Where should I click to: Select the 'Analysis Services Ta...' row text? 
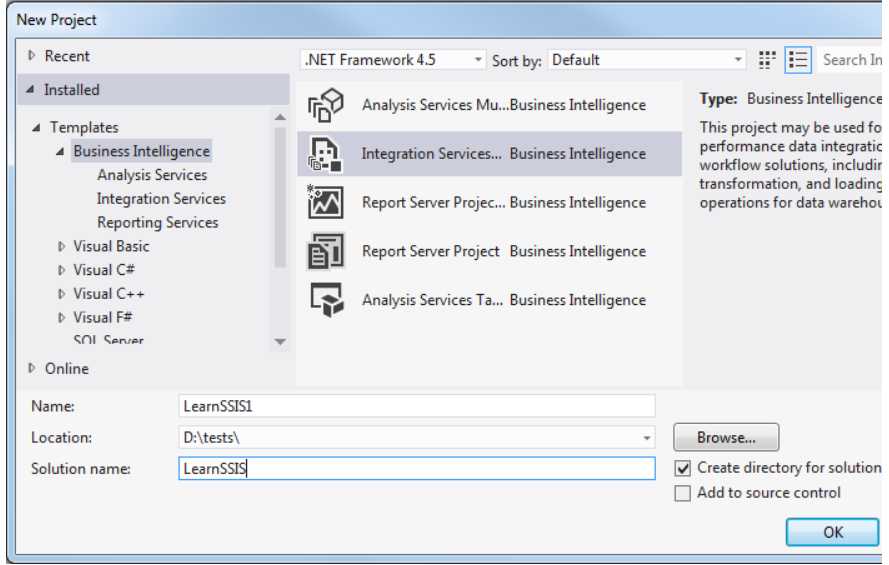[x=433, y=300]
